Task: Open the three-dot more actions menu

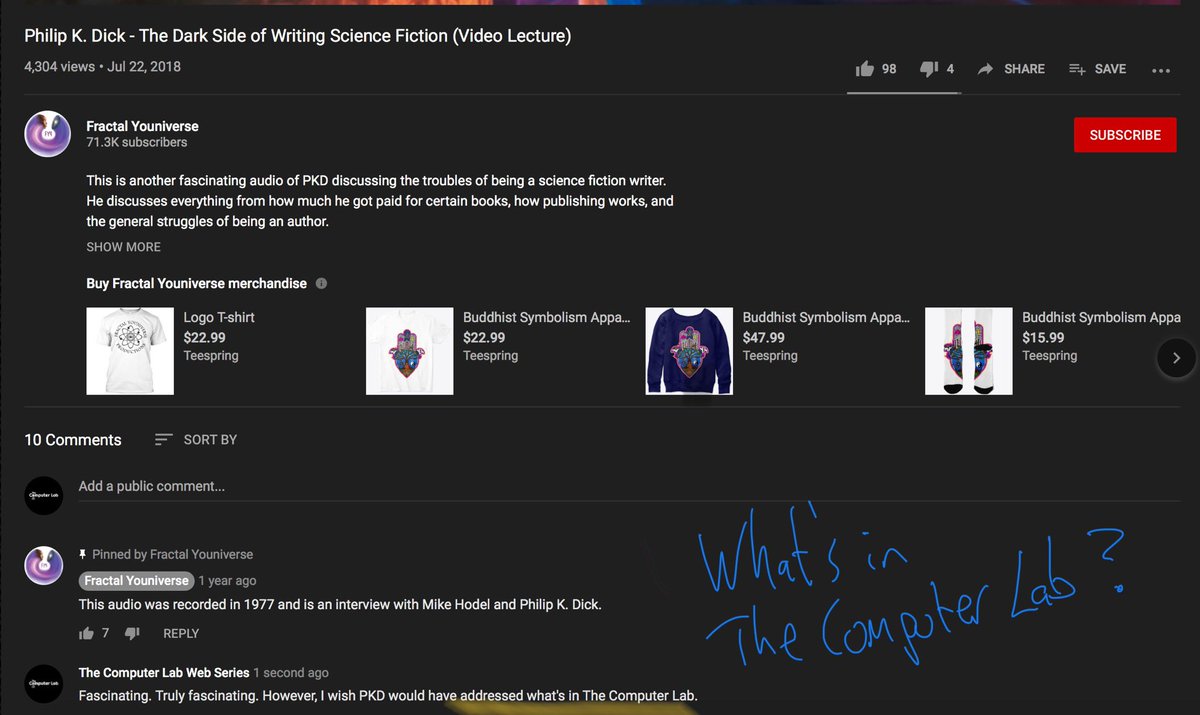Action: 1161,70
